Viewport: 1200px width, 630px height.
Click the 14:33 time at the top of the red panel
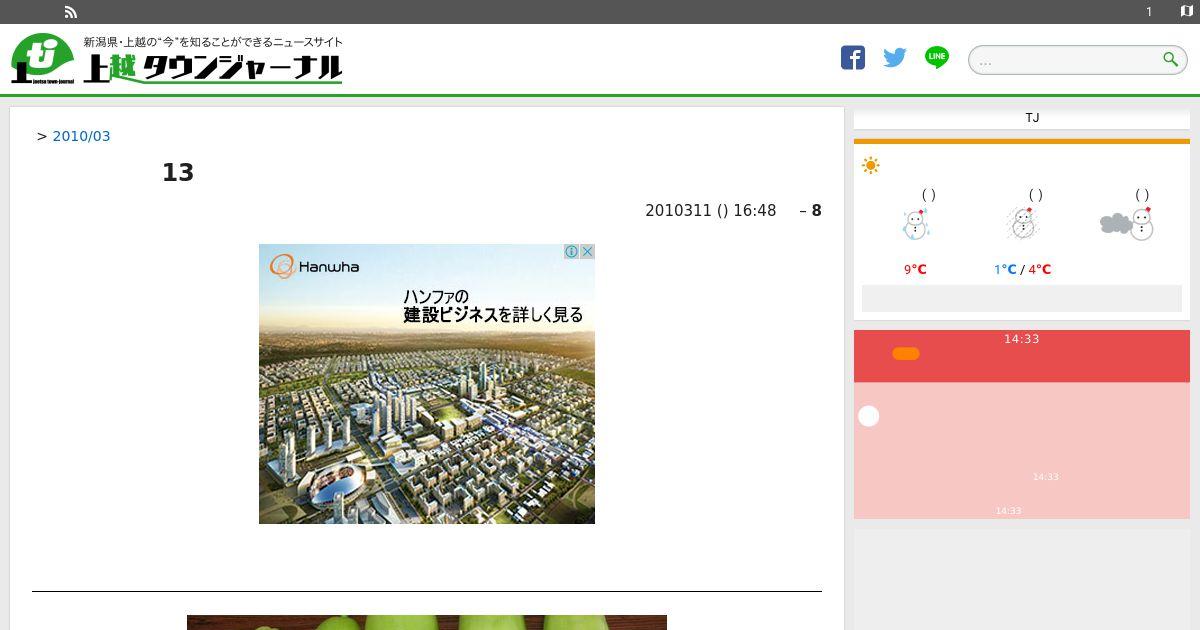coord(1022,339)
